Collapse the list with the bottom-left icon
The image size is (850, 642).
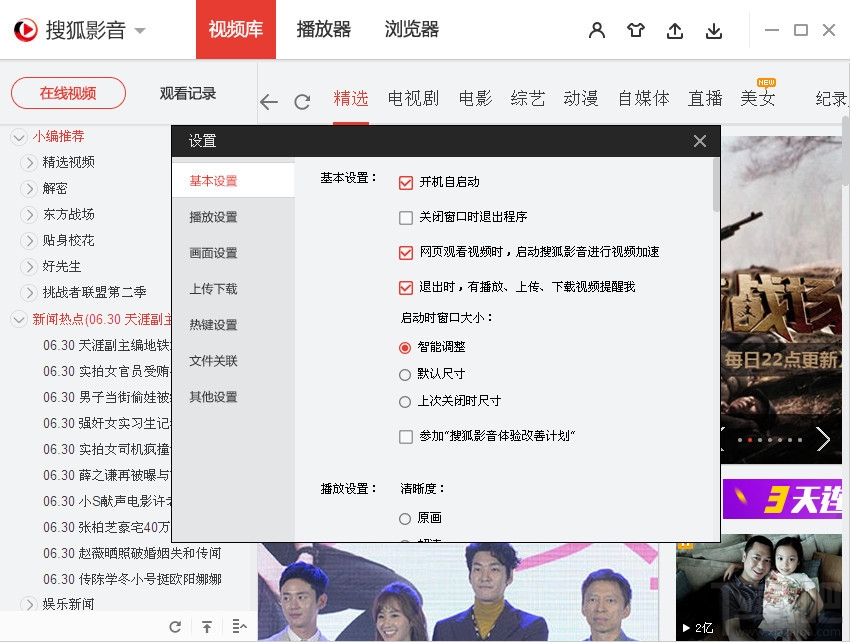[x=239, y=625]
